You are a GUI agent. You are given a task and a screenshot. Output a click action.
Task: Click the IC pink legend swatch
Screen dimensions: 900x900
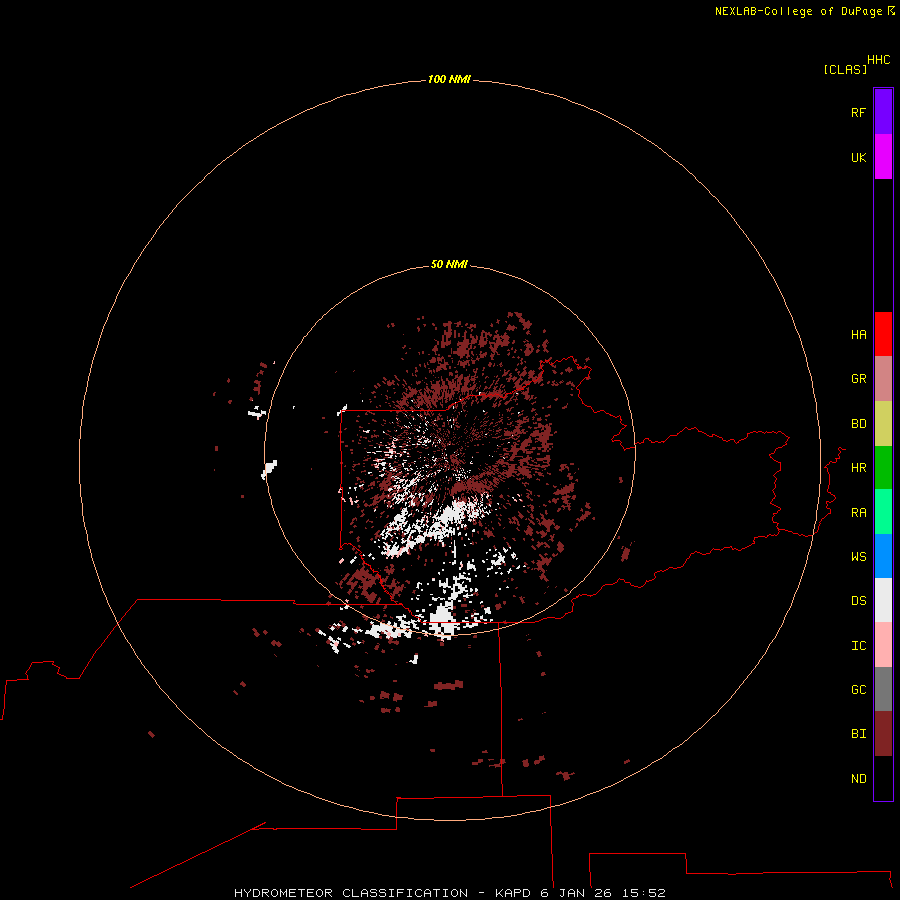click(x=883, y=645)
